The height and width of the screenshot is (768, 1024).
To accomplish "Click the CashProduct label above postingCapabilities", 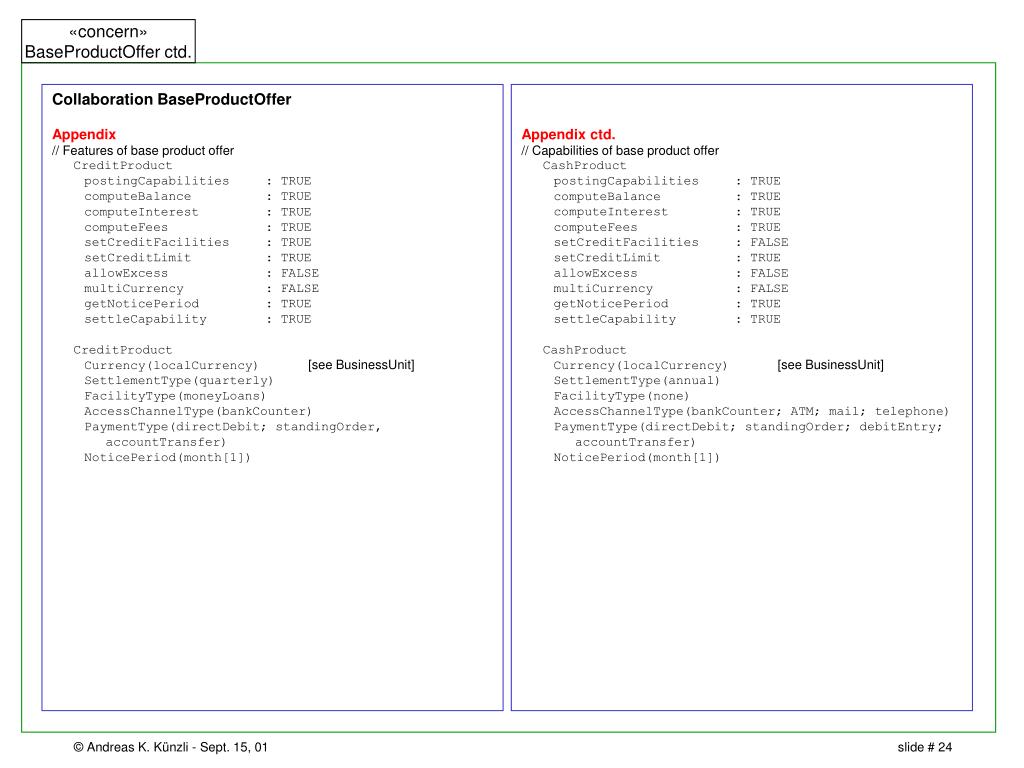I will click(x=584, y=166).
